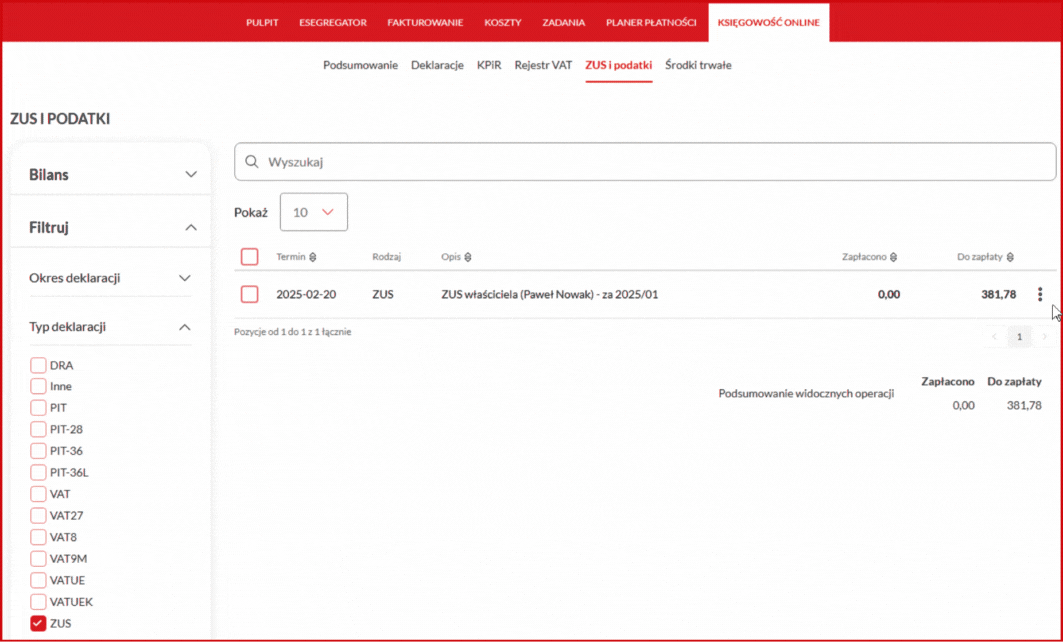The height and width of the screenshot is (642, 1063).
Task: Switch to the Rejestr VAT sub-tab
Action: pos(543,65)
